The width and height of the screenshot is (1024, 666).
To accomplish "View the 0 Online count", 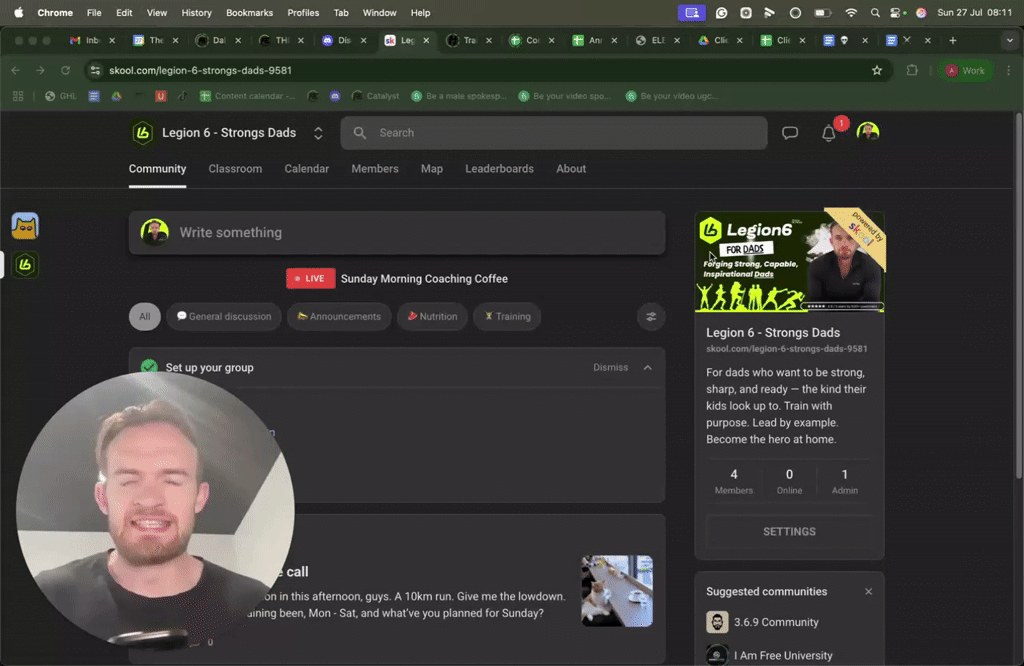I will [790, 481].
